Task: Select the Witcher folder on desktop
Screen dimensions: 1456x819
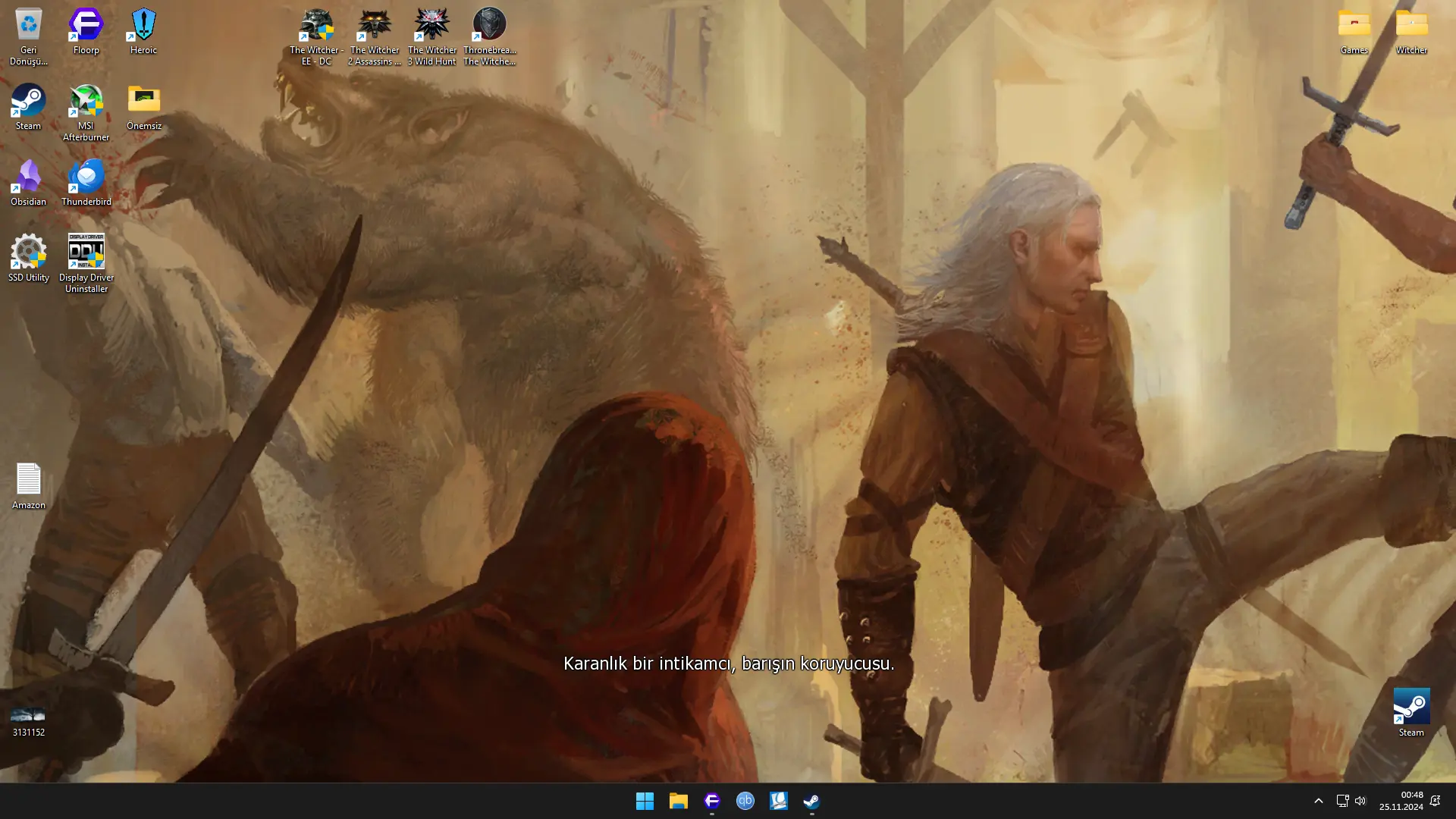Action: [x=1411, y=31]
